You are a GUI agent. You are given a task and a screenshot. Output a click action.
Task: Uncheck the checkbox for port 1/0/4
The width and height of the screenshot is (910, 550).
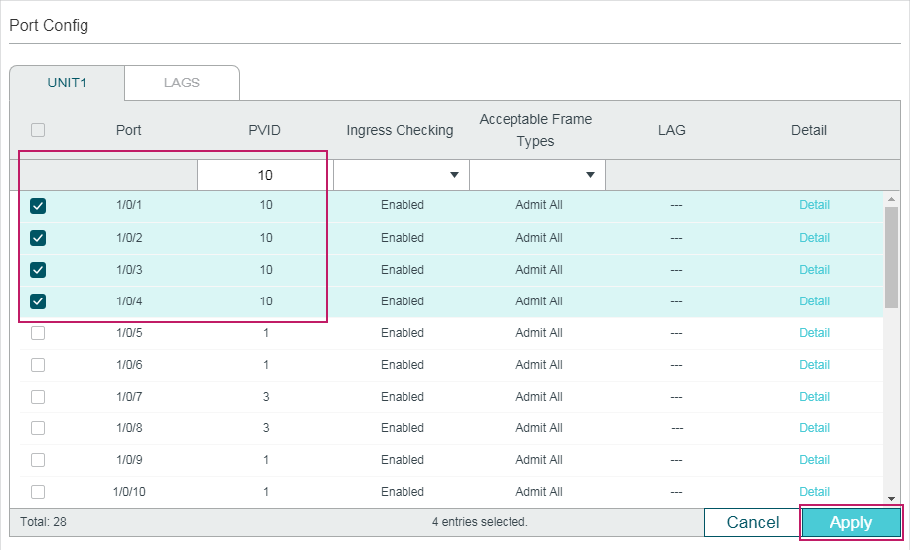click(x=38, y=301)
